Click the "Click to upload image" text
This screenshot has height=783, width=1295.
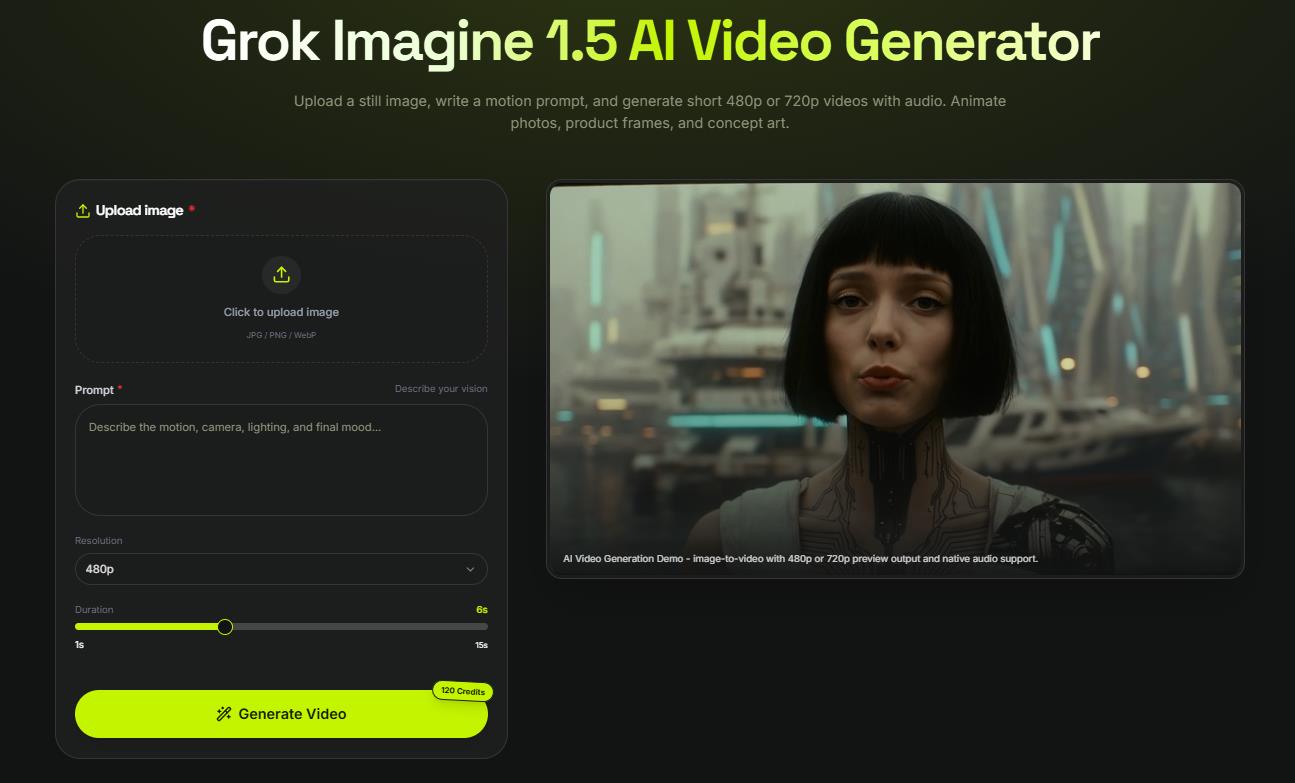281,312
